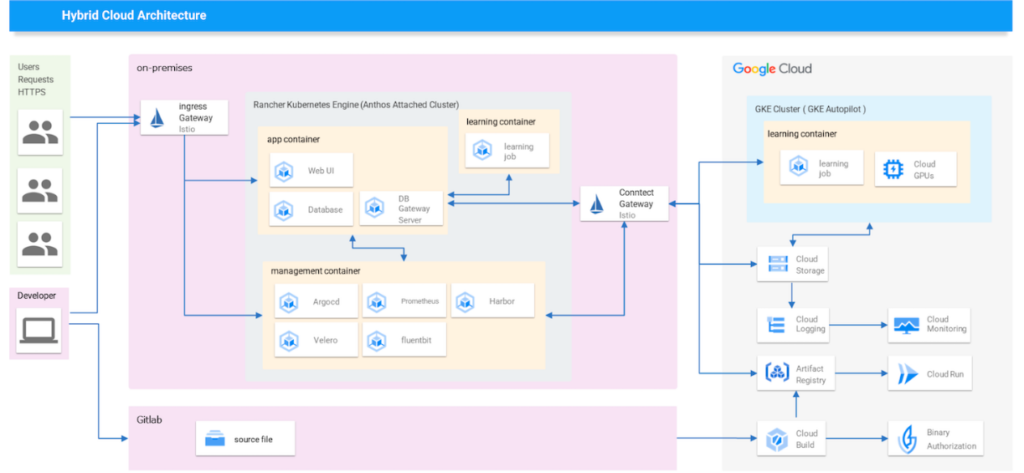Click the GKE Cluster (GKE Autopilot) label
Screen dimensions: 1024x473
810,109
